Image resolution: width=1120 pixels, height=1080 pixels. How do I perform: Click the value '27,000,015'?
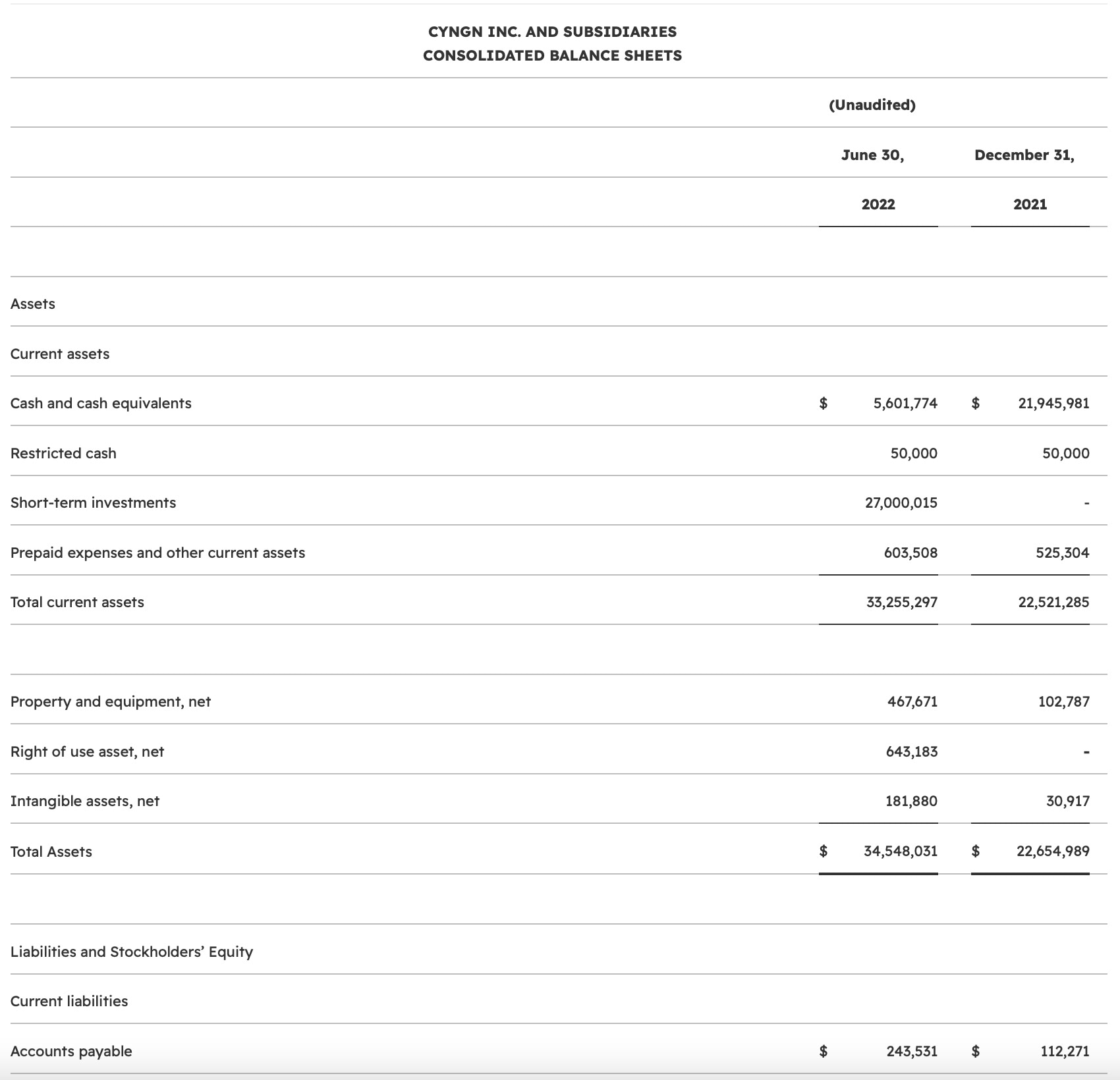tap(901, 502)
